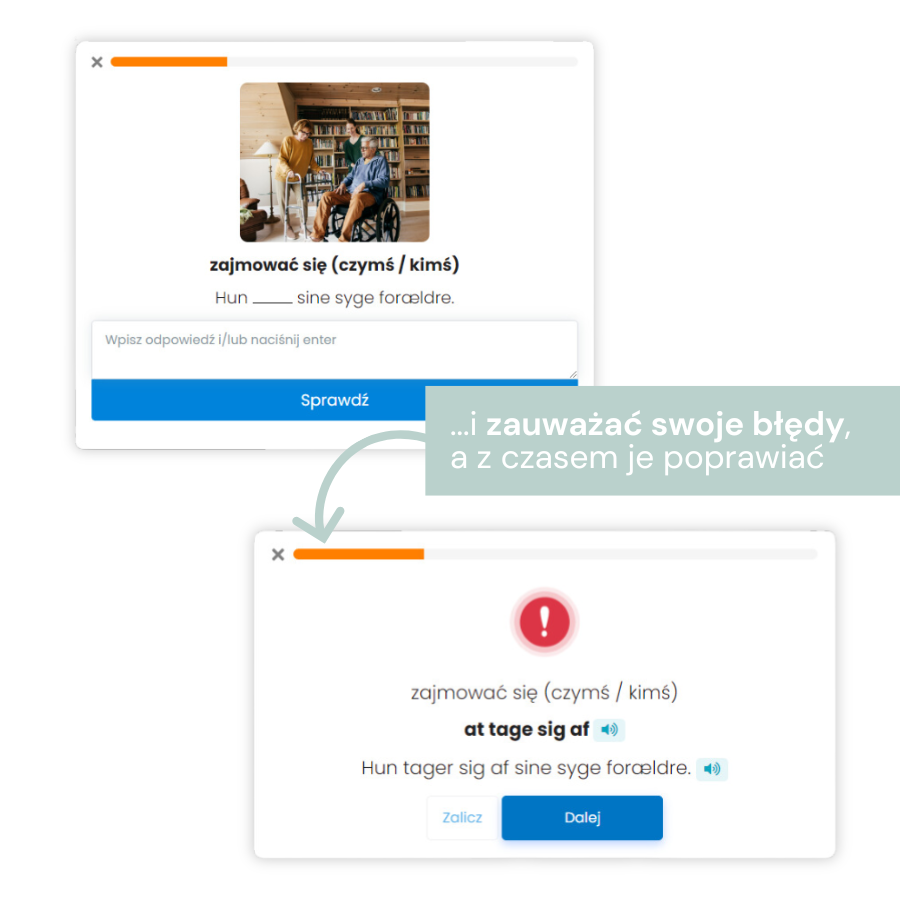
Task: Close the upper quiz card with X
Action: (x=97, y=62)
